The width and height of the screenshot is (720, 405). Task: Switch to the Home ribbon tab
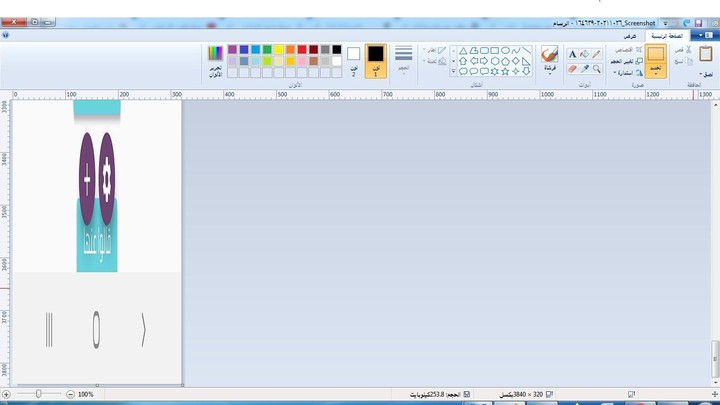click(667, 36)
